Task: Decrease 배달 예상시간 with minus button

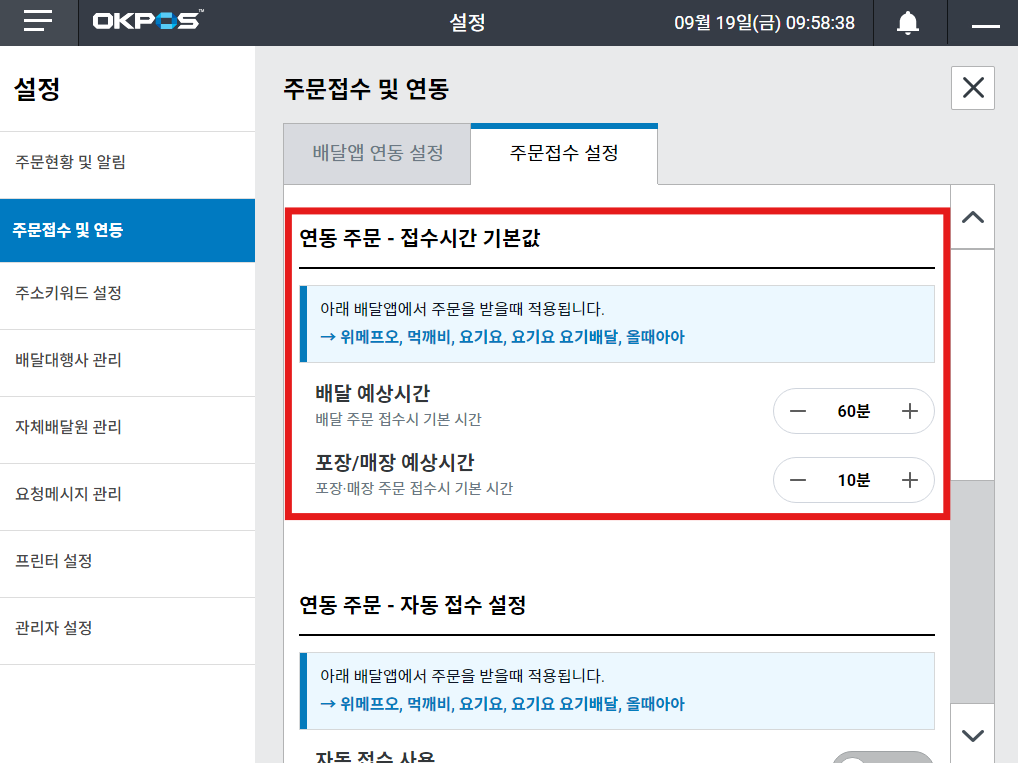Action: (798, 411)
